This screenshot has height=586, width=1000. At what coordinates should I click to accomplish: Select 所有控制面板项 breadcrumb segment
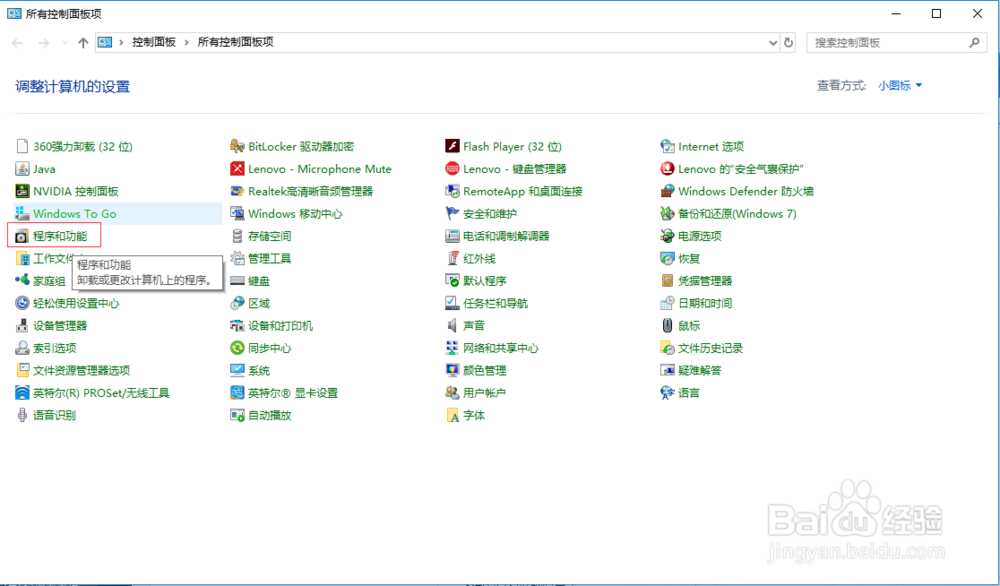pos(235,42)
